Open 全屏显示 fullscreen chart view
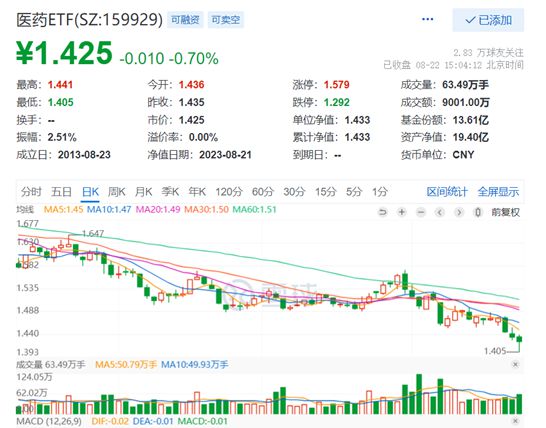This screenshot has width=546, height=428. pyautogui.click(x=498, y=192)
